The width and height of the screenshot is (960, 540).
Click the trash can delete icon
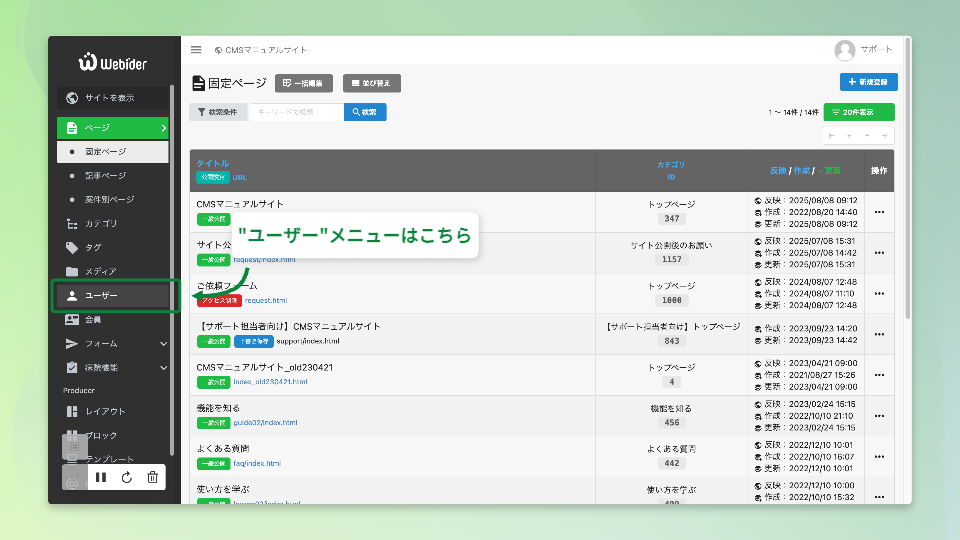pyautogui.click(x=152, y=478)
